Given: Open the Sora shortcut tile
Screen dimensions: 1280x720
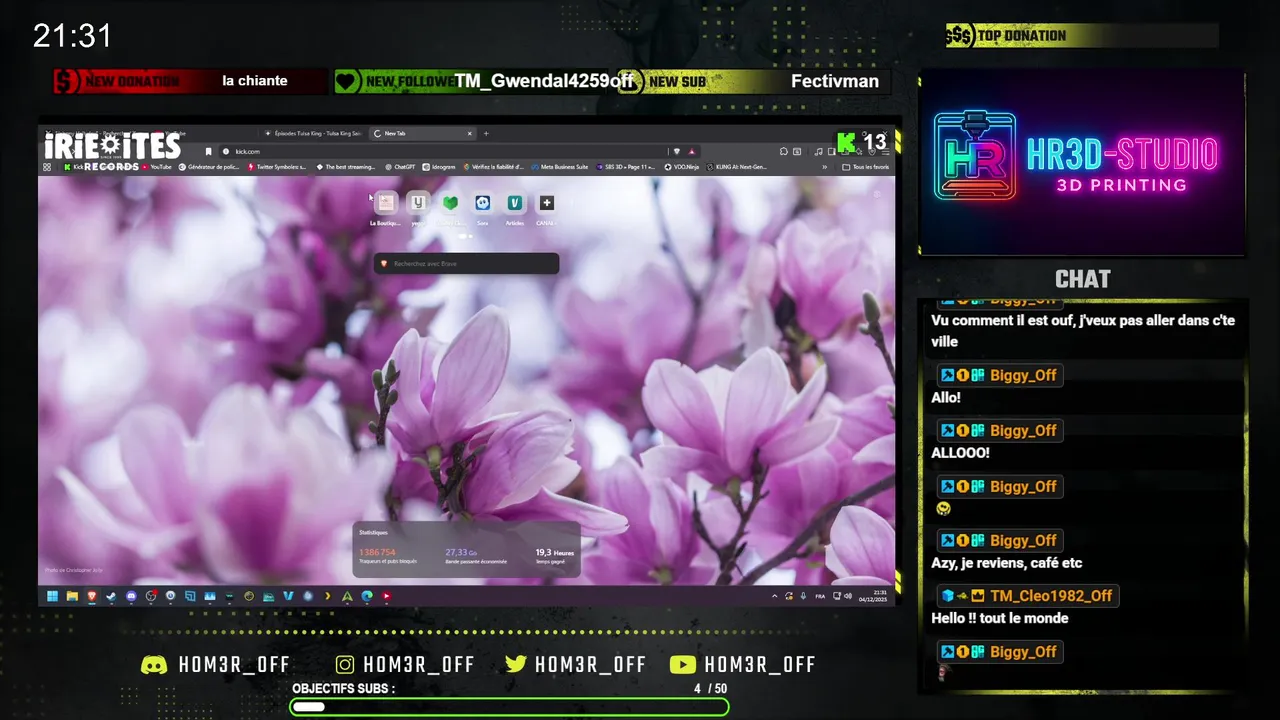Looking at the screenshot, I should [482, 203].
